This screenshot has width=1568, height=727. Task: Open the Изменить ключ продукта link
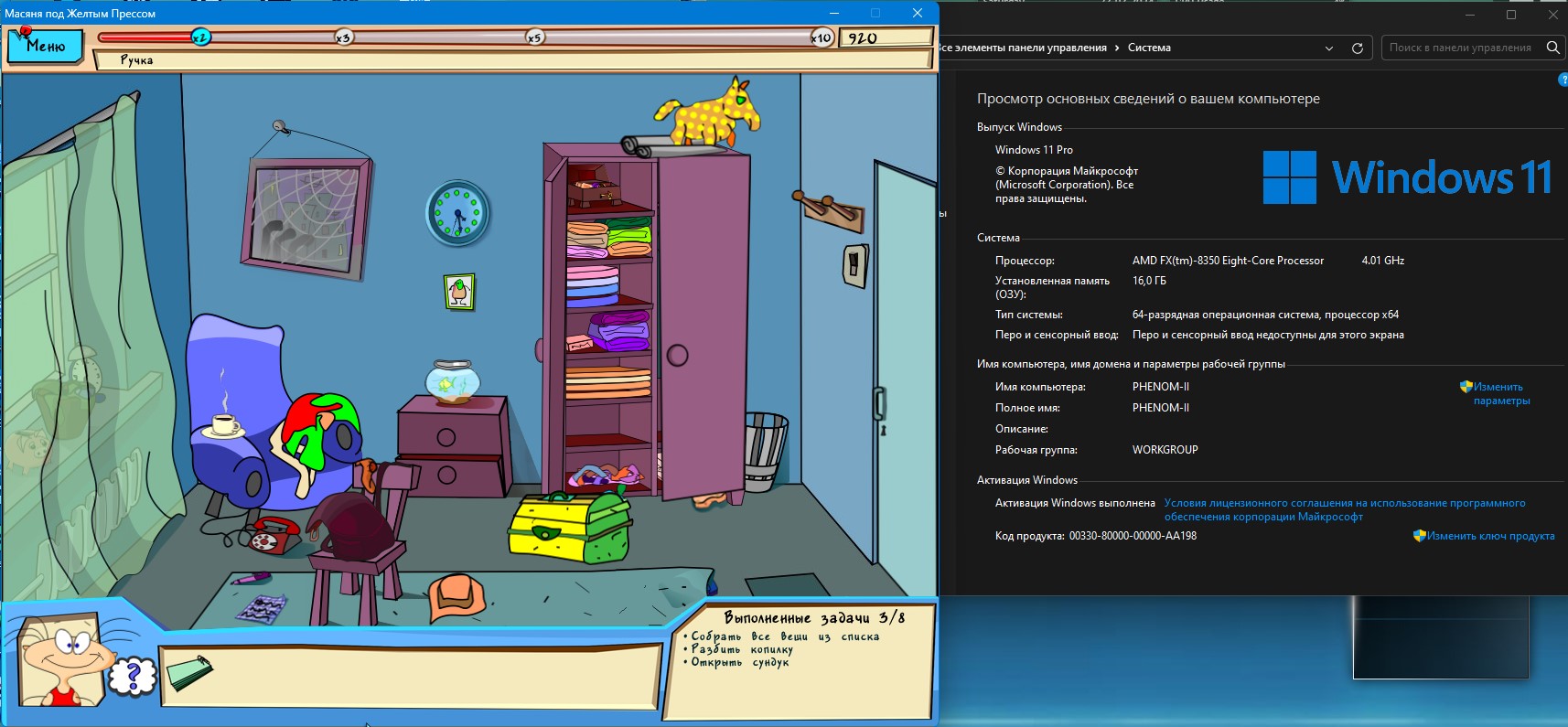click(x=1490, y=536)
